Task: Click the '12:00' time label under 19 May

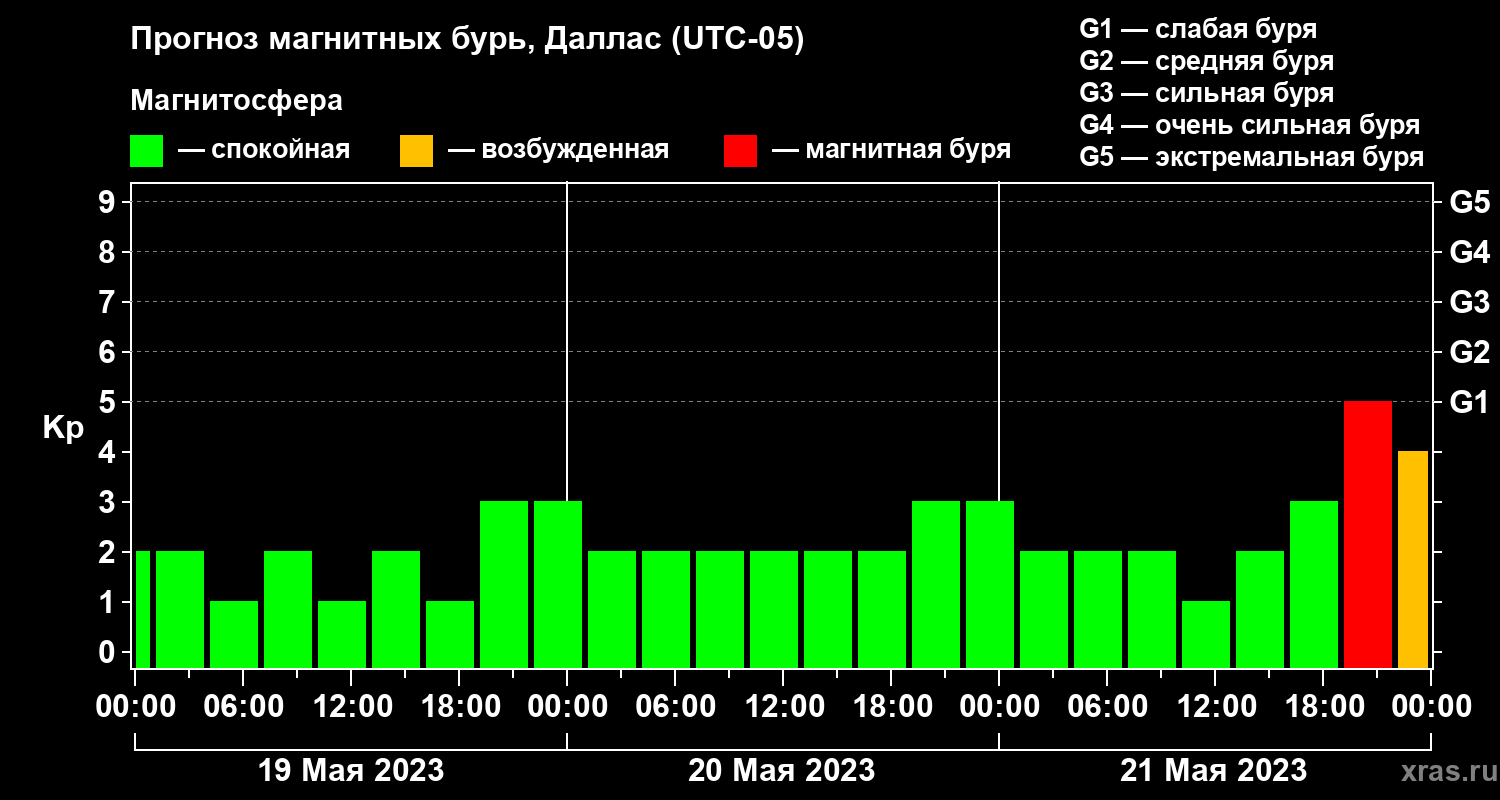Action: point(351,707)
